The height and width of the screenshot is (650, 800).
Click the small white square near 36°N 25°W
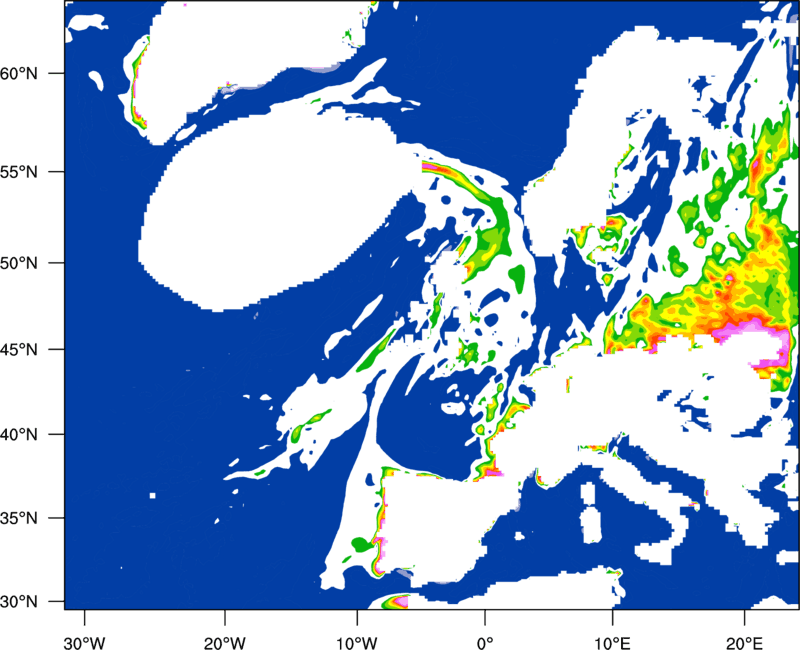pyautogui.click(x=152, y=495)
